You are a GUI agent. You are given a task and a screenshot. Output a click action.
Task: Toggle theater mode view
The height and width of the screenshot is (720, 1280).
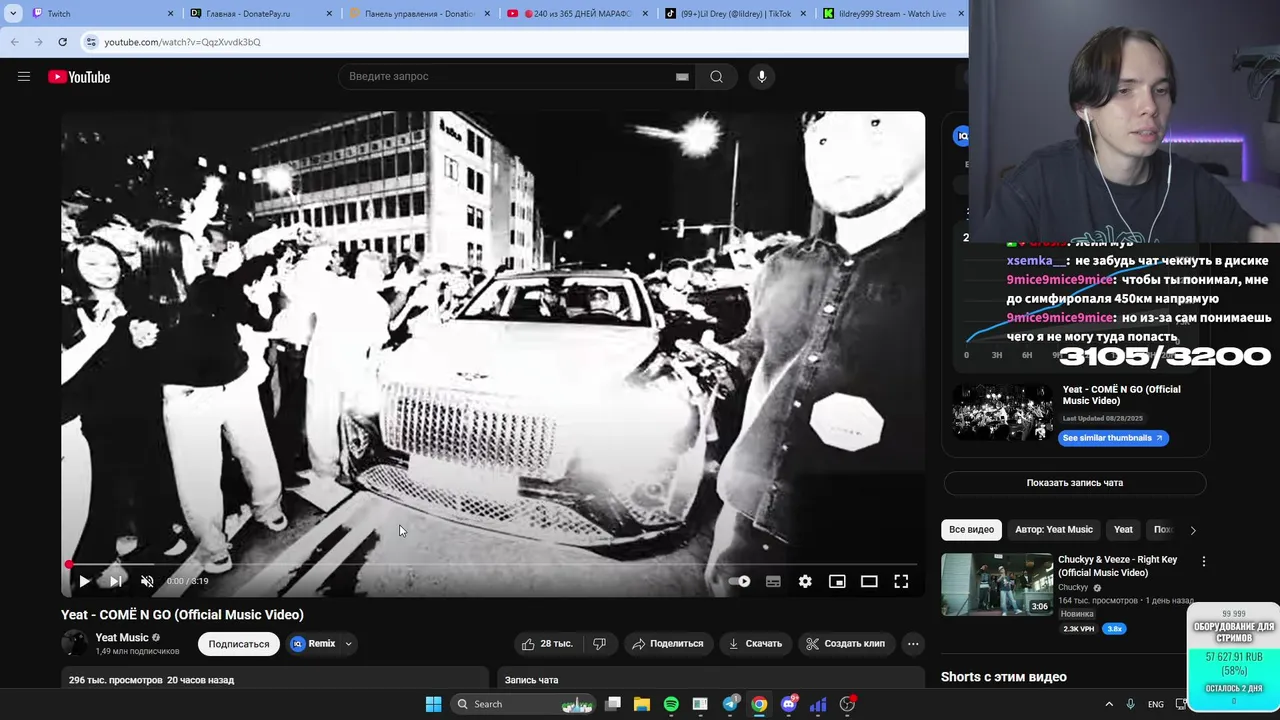(869, 581)
